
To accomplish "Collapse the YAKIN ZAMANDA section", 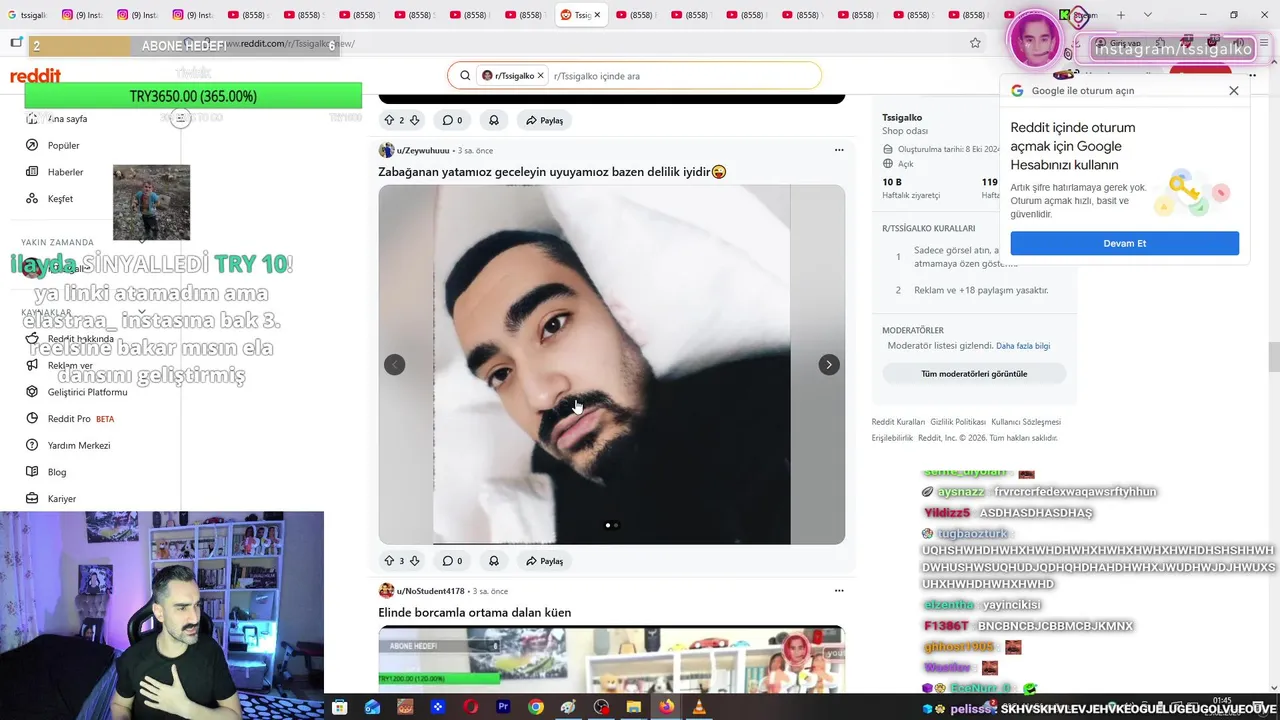I will tap(142, 241).
